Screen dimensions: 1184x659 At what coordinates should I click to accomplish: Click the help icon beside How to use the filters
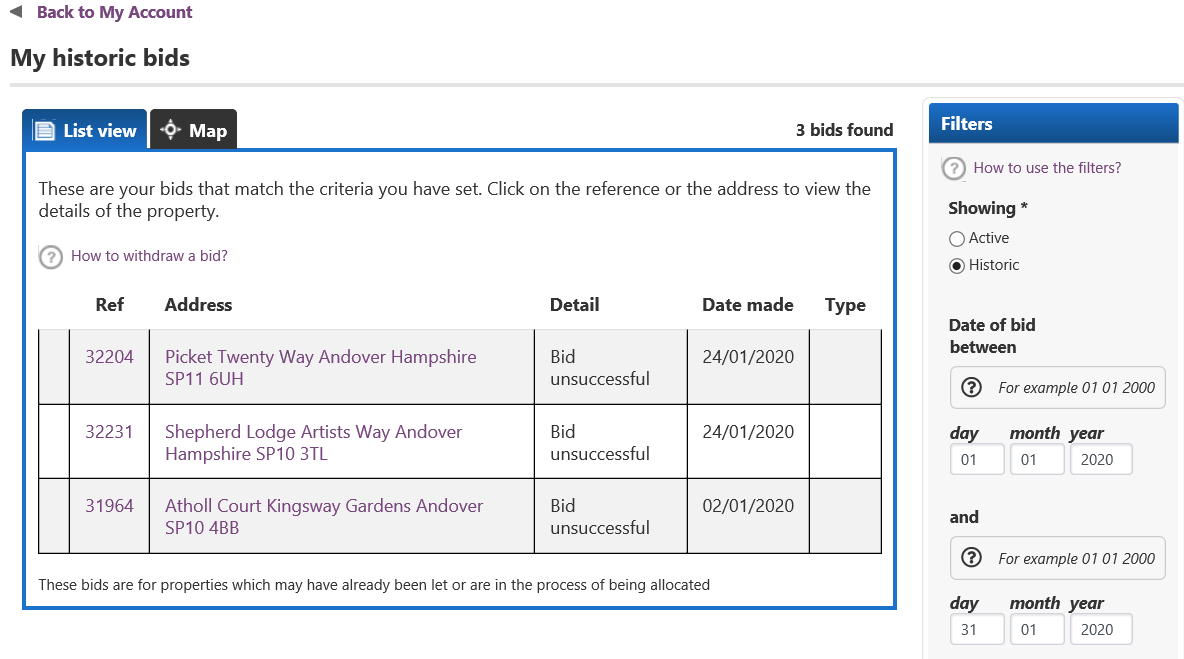coord(954,168)
